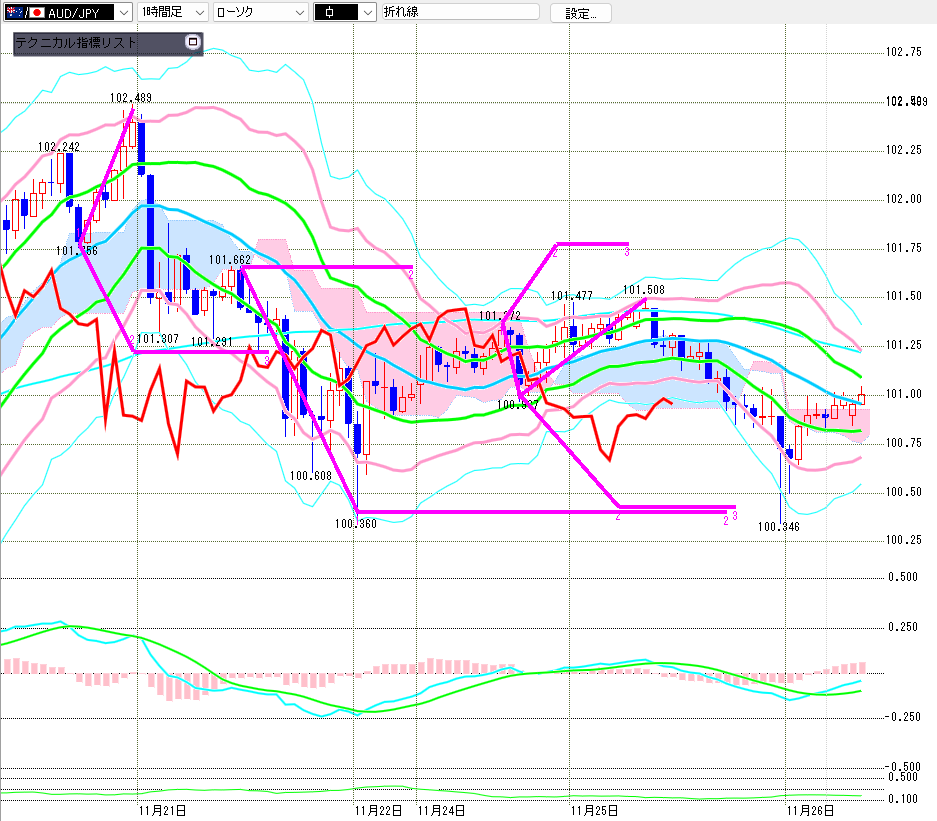Open the AUD/JPY currency pair dropdown
The height and width of the screenshot is (821, 937).
(122, 13)
